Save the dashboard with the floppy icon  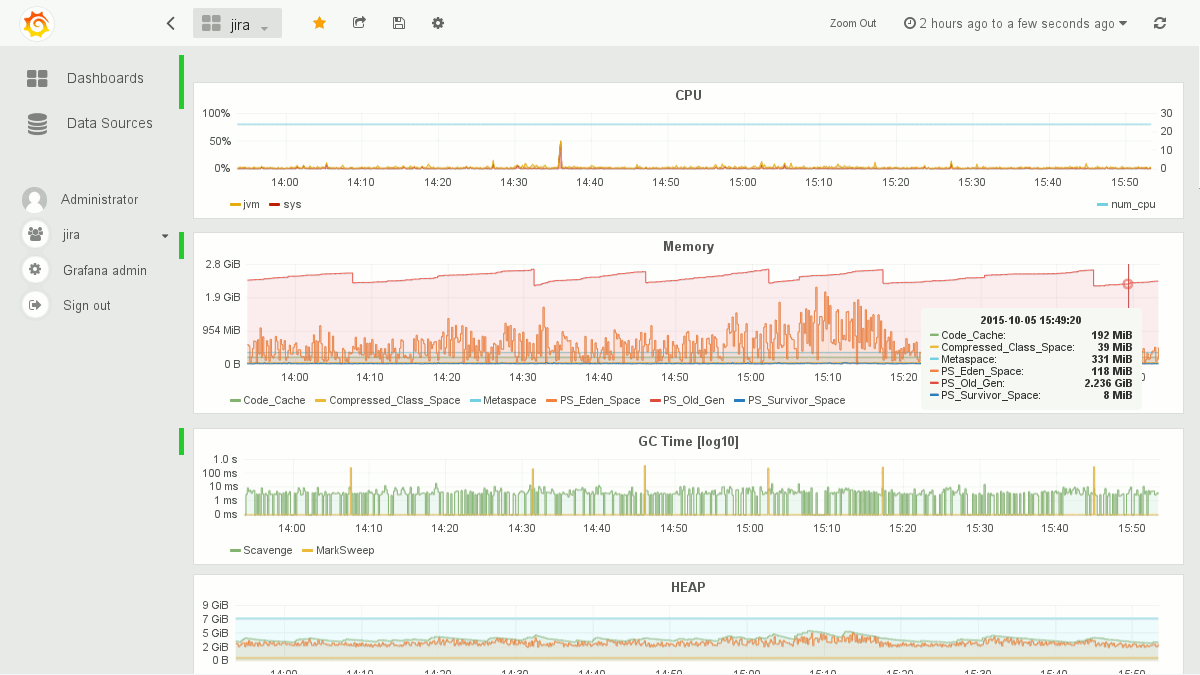pyautogui.click(x=399, y=23)
